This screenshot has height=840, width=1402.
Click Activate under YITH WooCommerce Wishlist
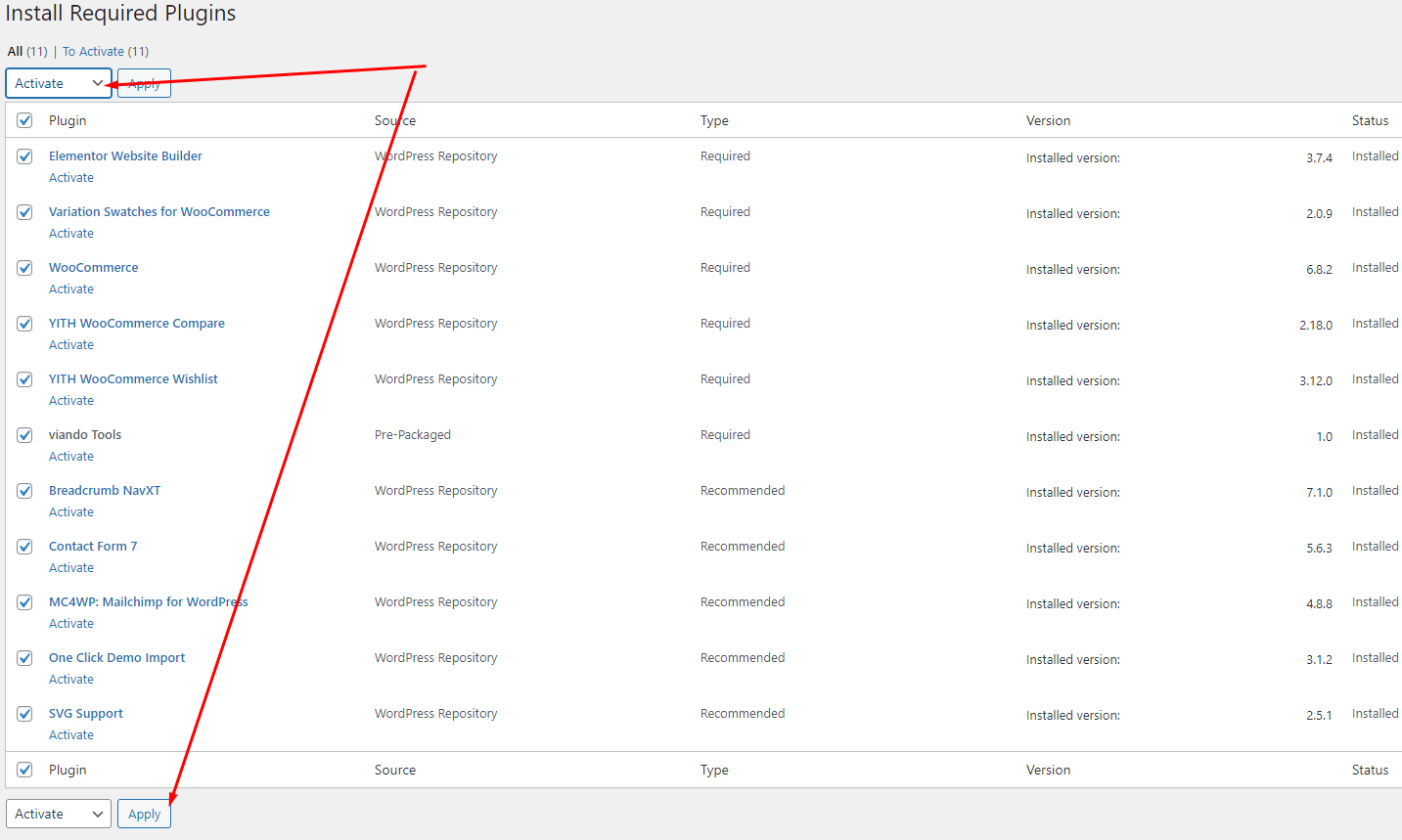(71, 401)
